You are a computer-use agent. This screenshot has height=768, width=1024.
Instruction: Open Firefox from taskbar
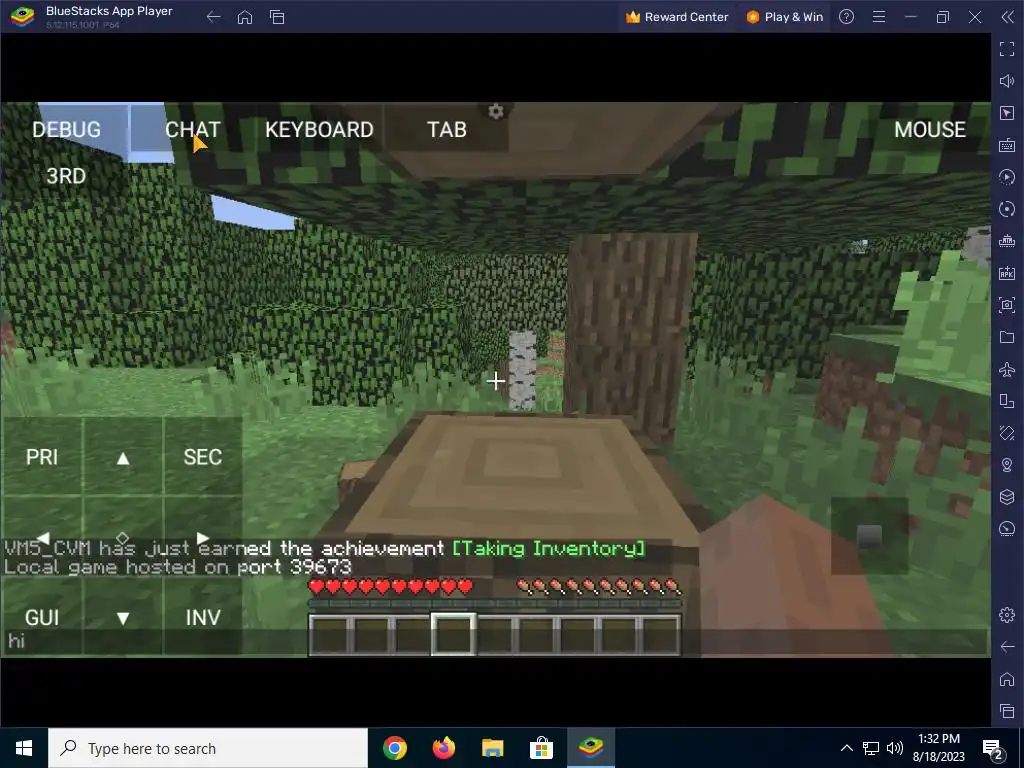(444, 748)
